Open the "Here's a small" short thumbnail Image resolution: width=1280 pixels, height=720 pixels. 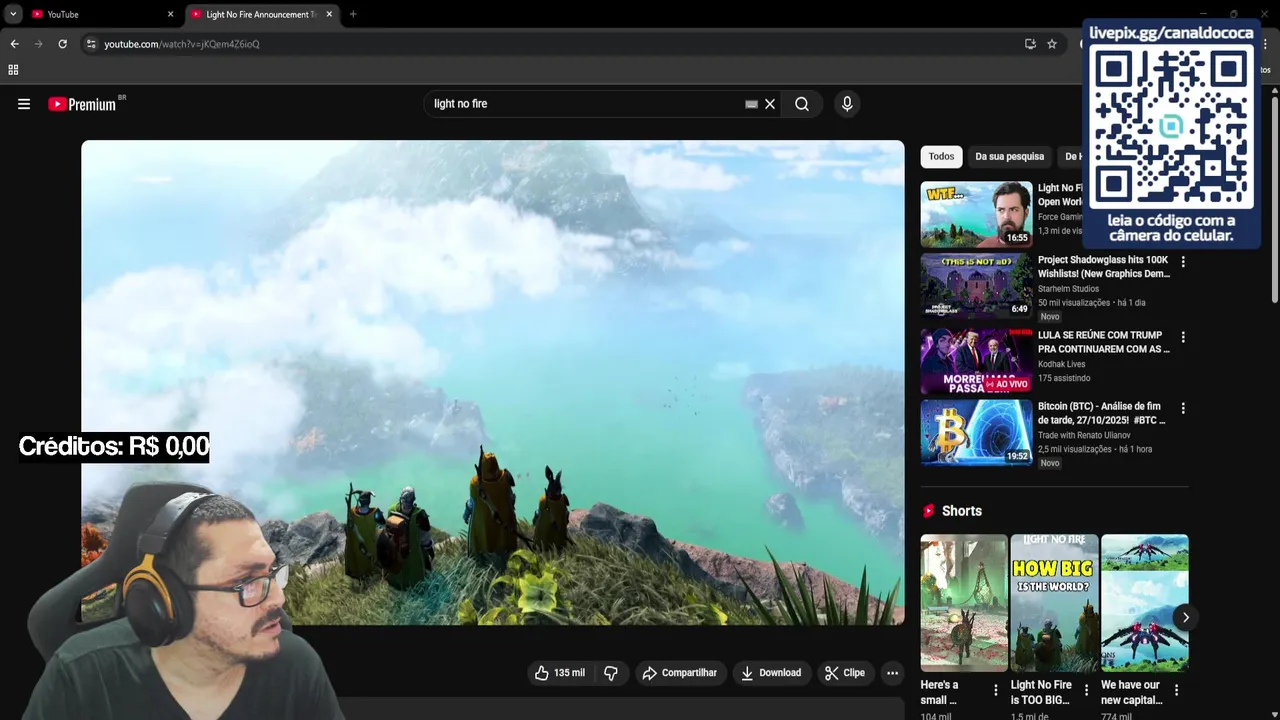[964, 603]
